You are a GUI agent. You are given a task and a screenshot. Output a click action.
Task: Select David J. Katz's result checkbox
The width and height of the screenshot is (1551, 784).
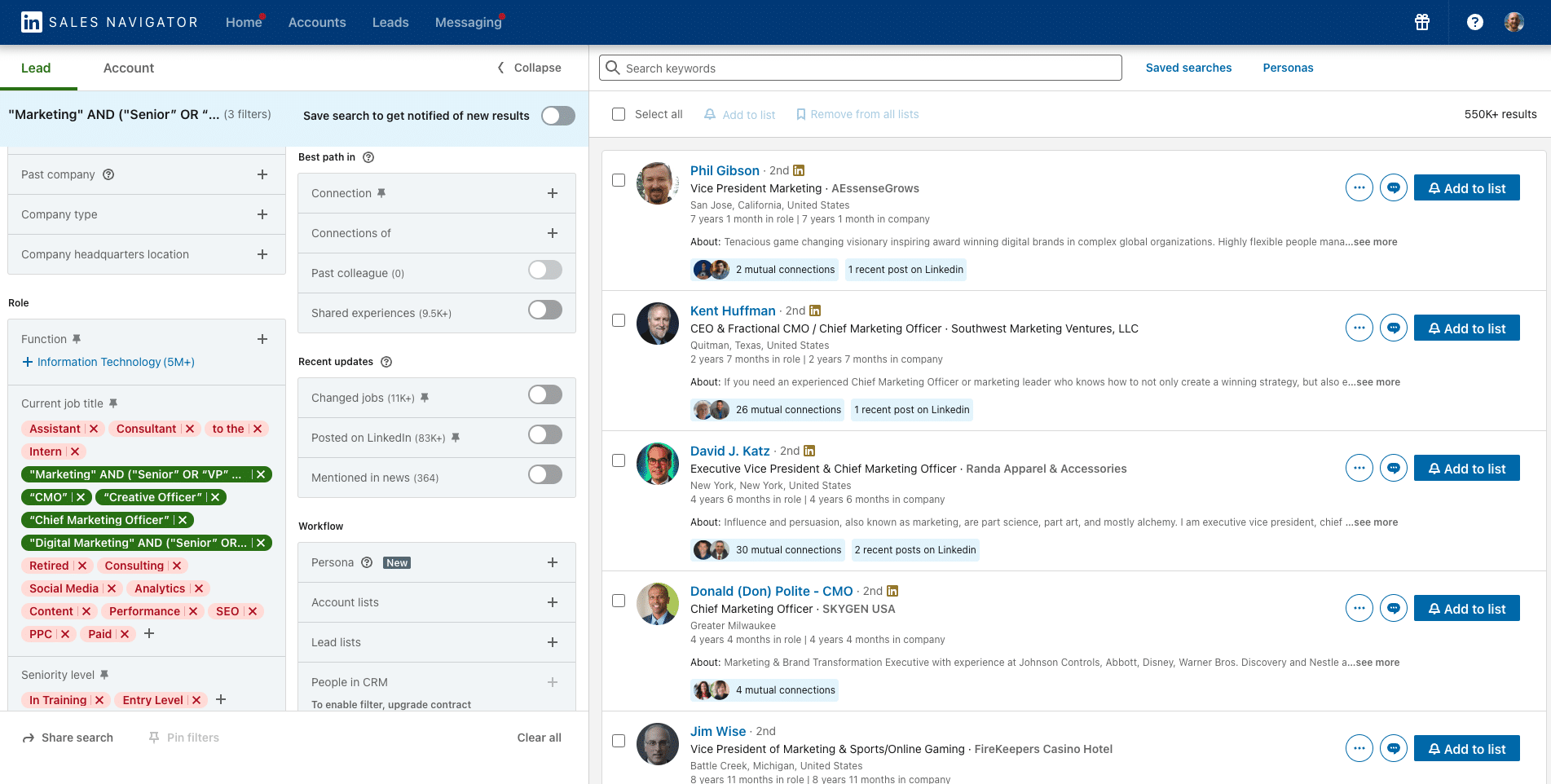[x=619, y=460]
